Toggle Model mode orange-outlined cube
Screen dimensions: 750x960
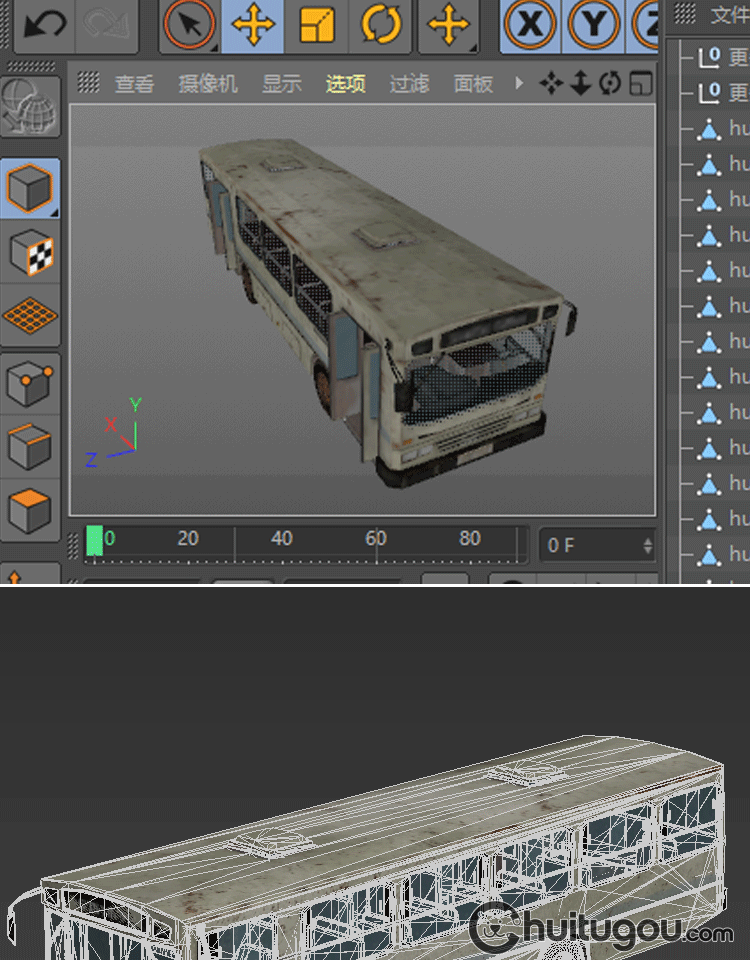click(30, 188)
